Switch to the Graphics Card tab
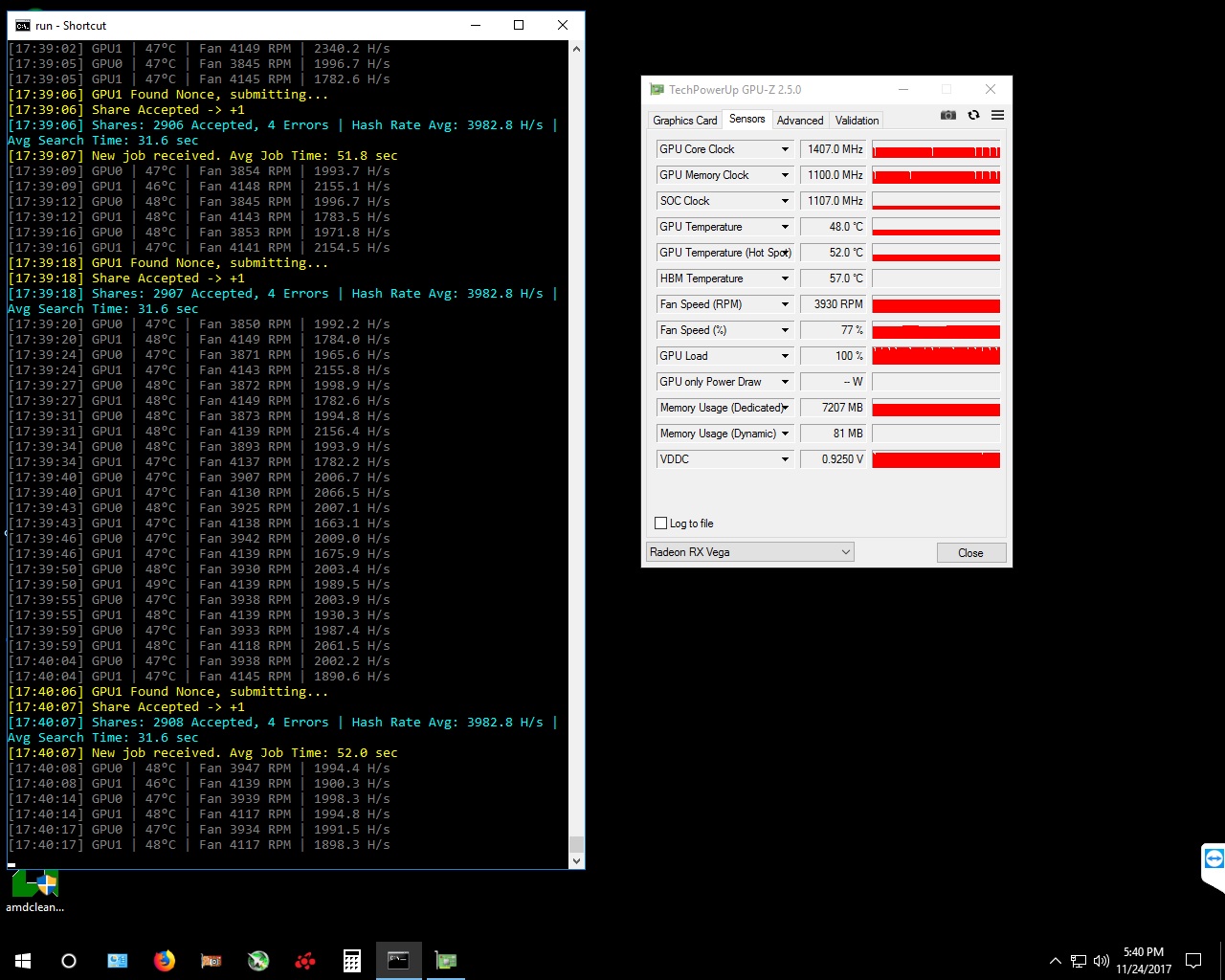This screenshot has width=1225, height=980. click(684, 121)
